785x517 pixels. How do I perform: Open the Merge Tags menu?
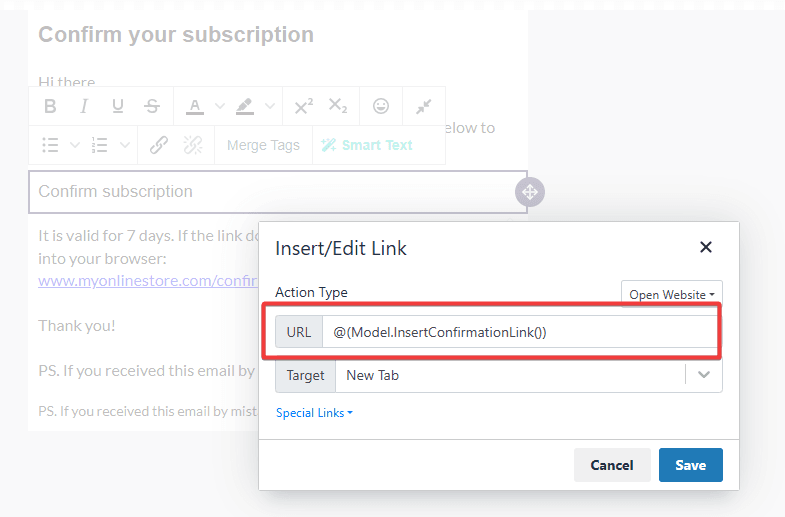tap(263, 145)
